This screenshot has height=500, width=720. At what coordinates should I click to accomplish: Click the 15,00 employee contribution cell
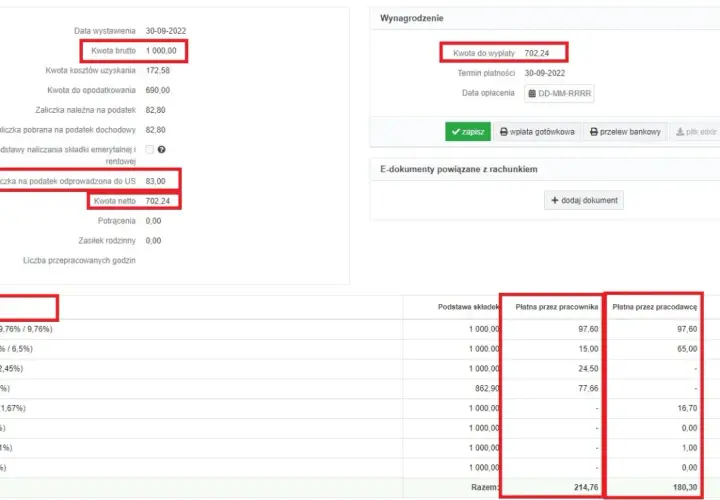(588, 349)
